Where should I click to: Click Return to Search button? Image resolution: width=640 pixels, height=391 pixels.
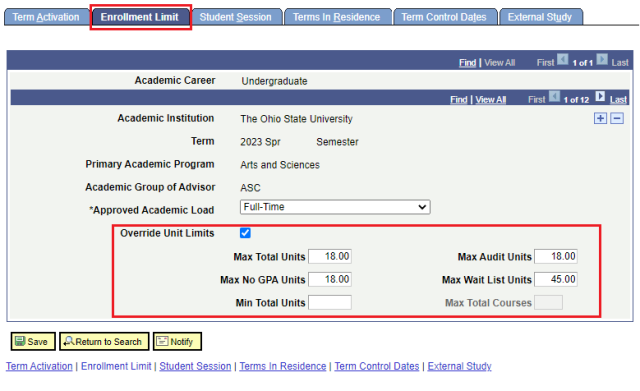104,341
